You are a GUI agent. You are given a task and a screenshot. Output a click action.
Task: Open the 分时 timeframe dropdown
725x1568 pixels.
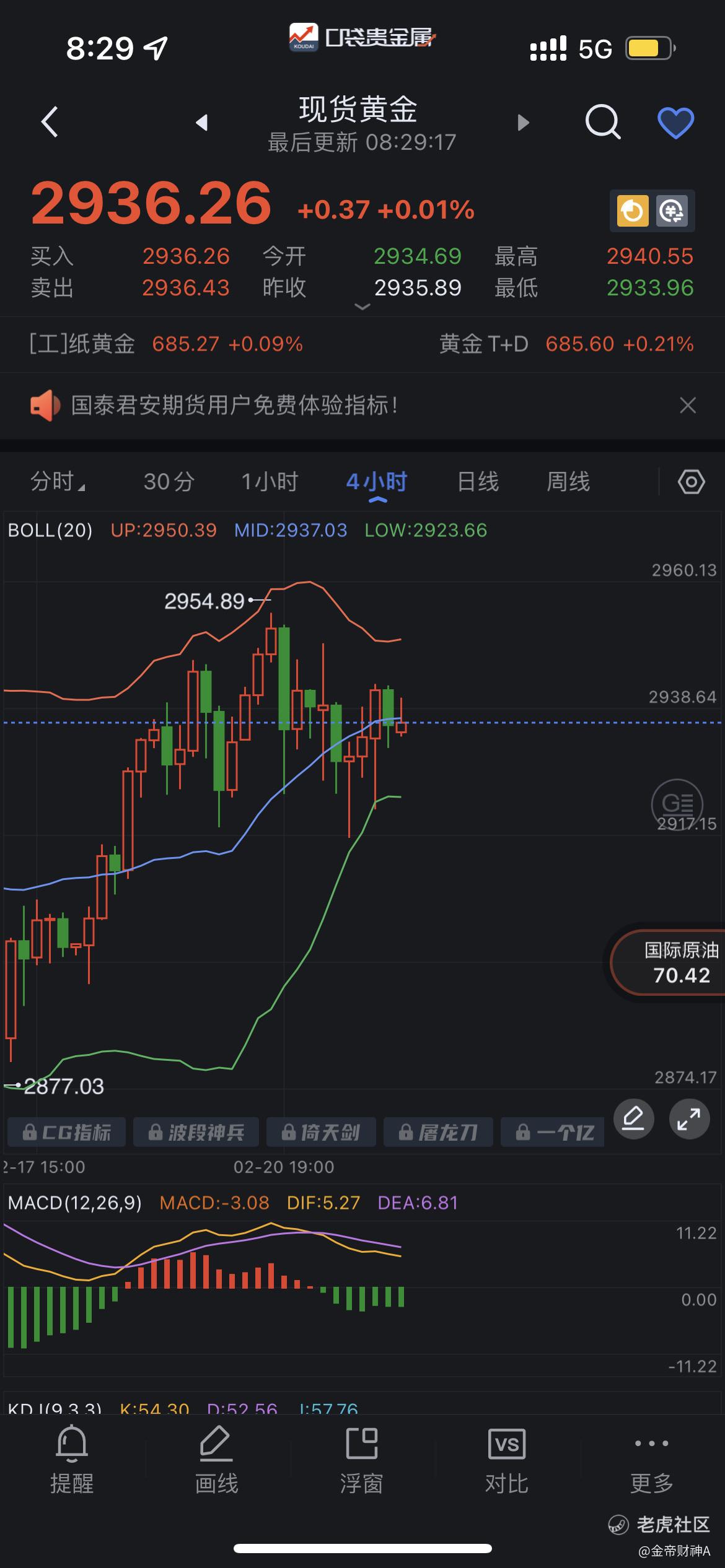tap(57, 482)
